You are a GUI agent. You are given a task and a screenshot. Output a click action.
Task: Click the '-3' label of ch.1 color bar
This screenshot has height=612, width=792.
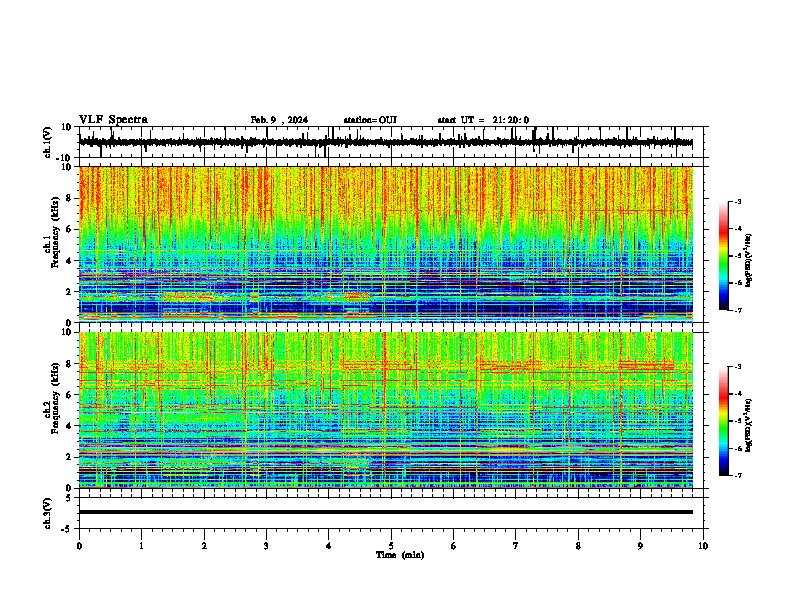pyautogui.click(x=737, y=201)
